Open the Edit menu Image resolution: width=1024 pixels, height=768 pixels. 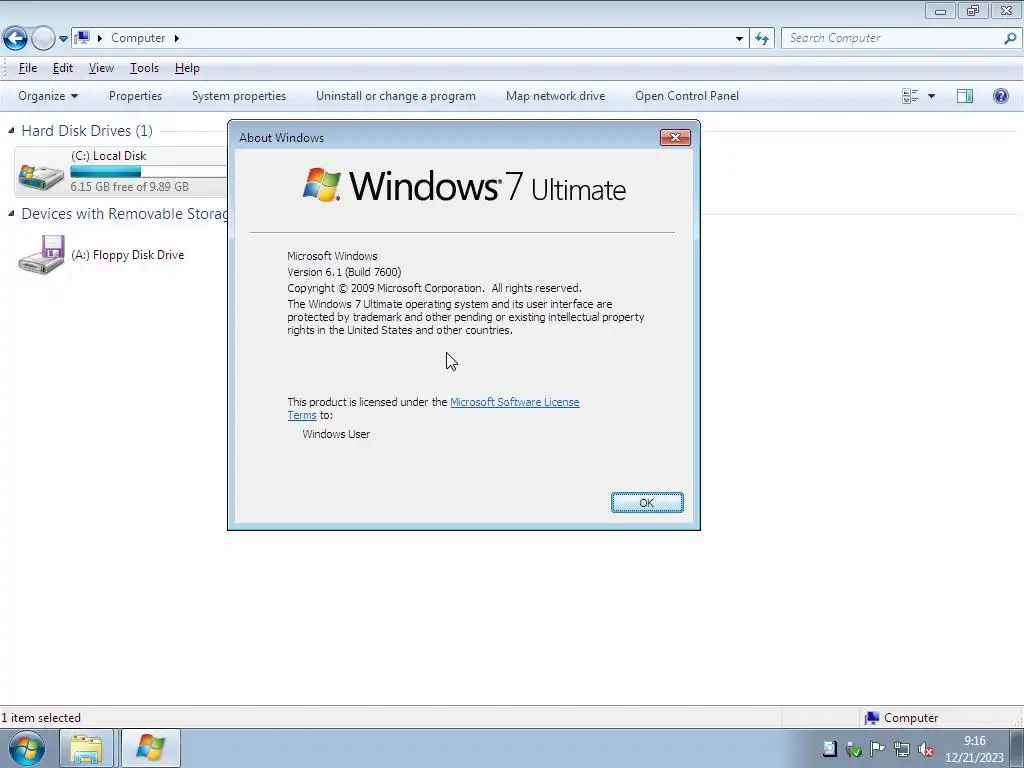(x=63, y=68)
